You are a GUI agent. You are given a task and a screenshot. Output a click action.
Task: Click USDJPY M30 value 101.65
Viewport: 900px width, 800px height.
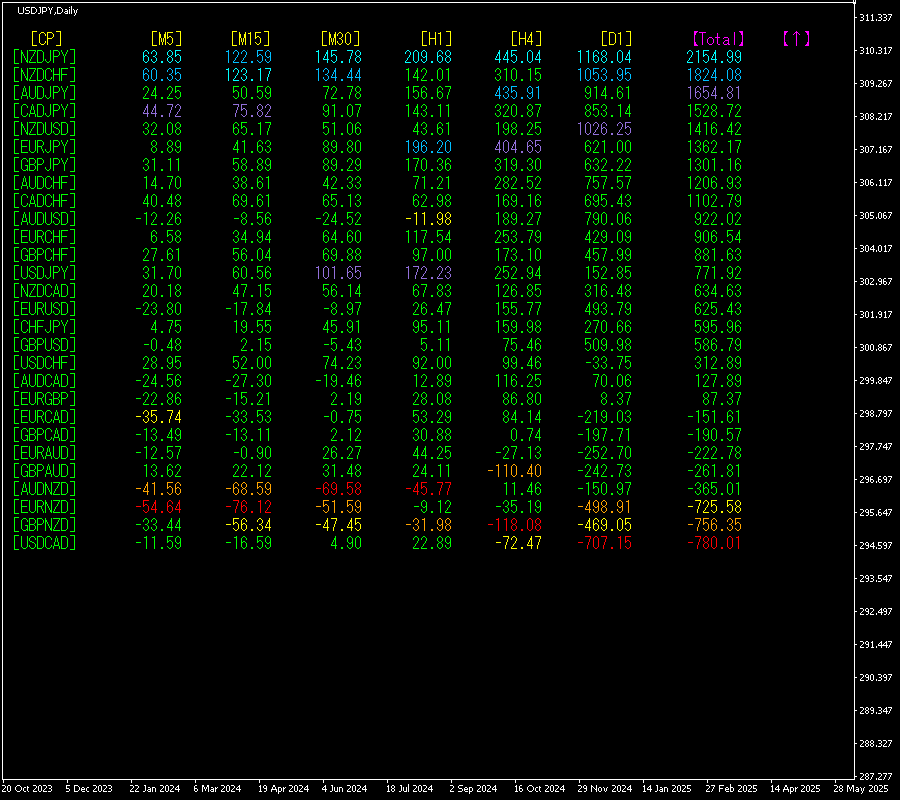coord(338,273)
